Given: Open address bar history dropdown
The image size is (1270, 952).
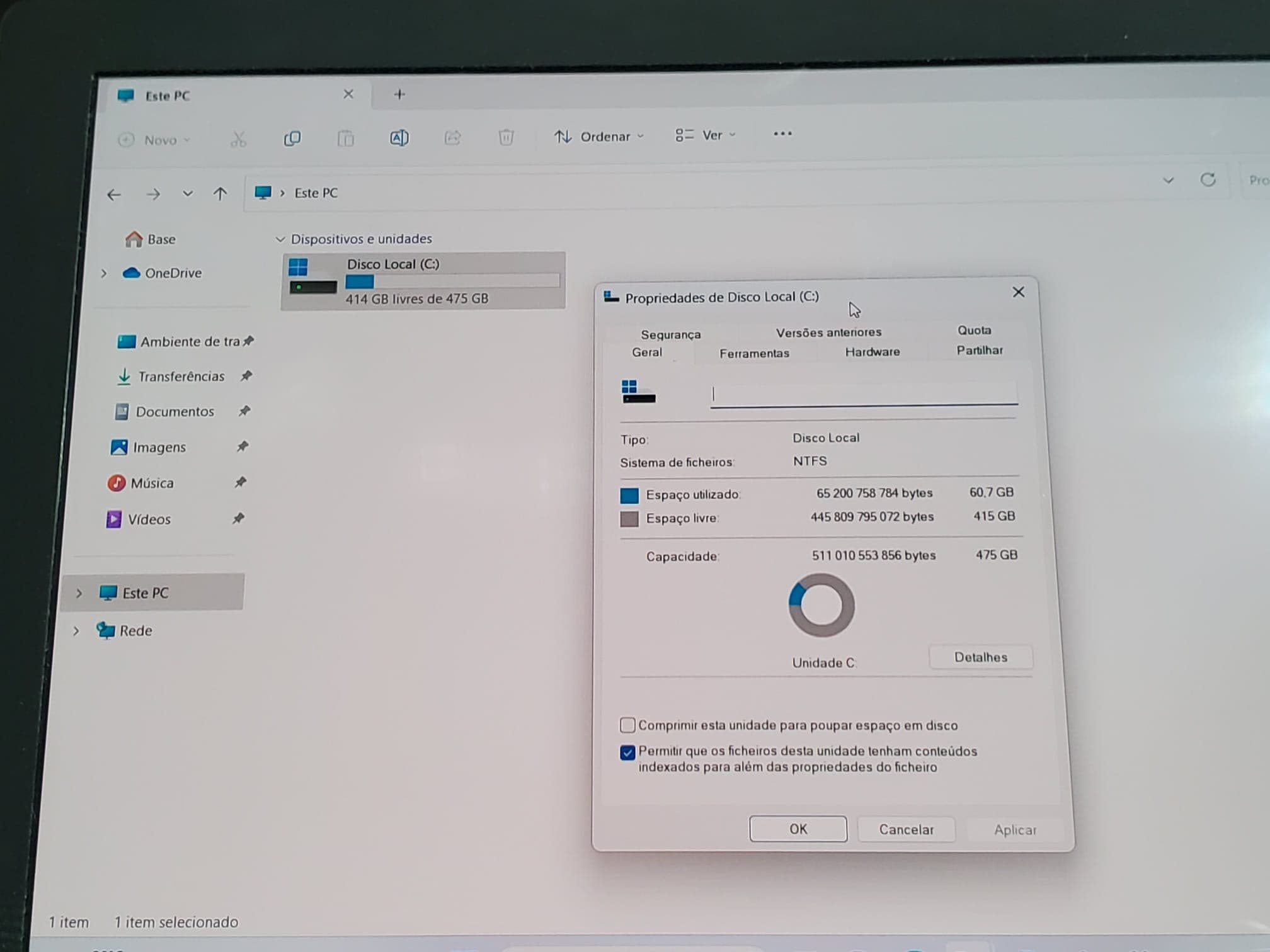Looking at the screenshot, I should pos(1168,181).
